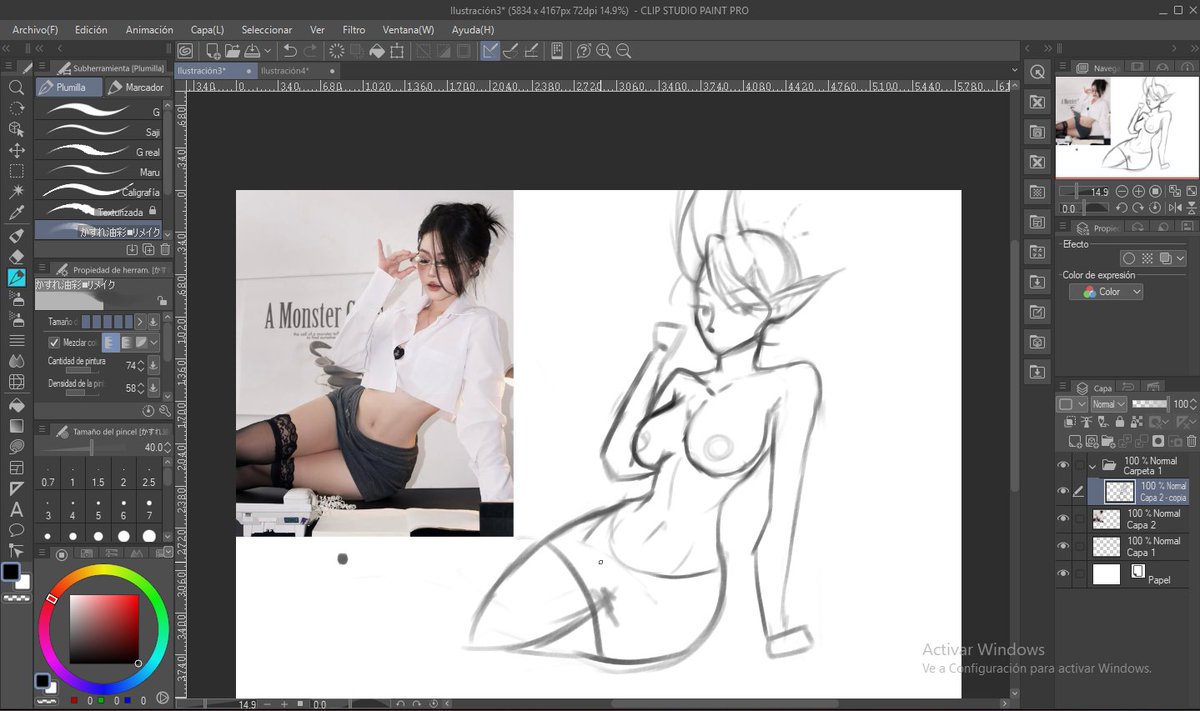This screenshot has height=711, width=1200.
Task: Open the Color de expresión dropdown
Action: (1106, 292)
